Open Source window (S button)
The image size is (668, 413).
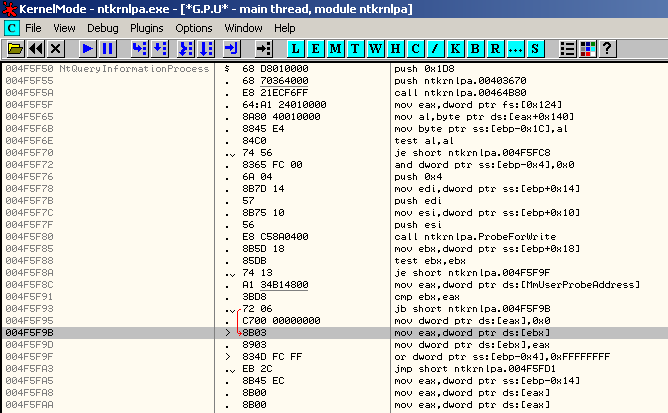536,48
